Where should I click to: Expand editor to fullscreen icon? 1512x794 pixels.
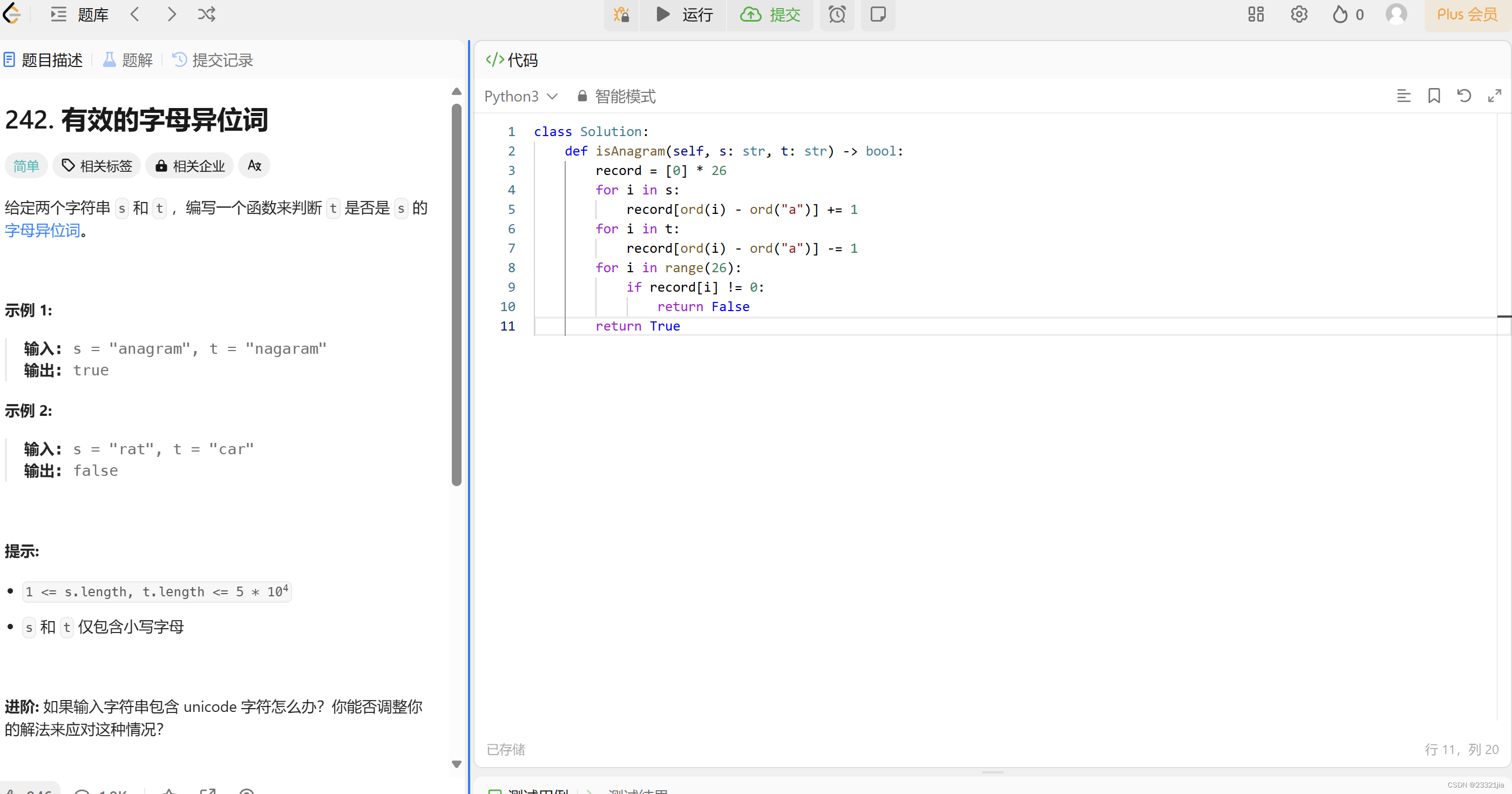[1495, 96]
